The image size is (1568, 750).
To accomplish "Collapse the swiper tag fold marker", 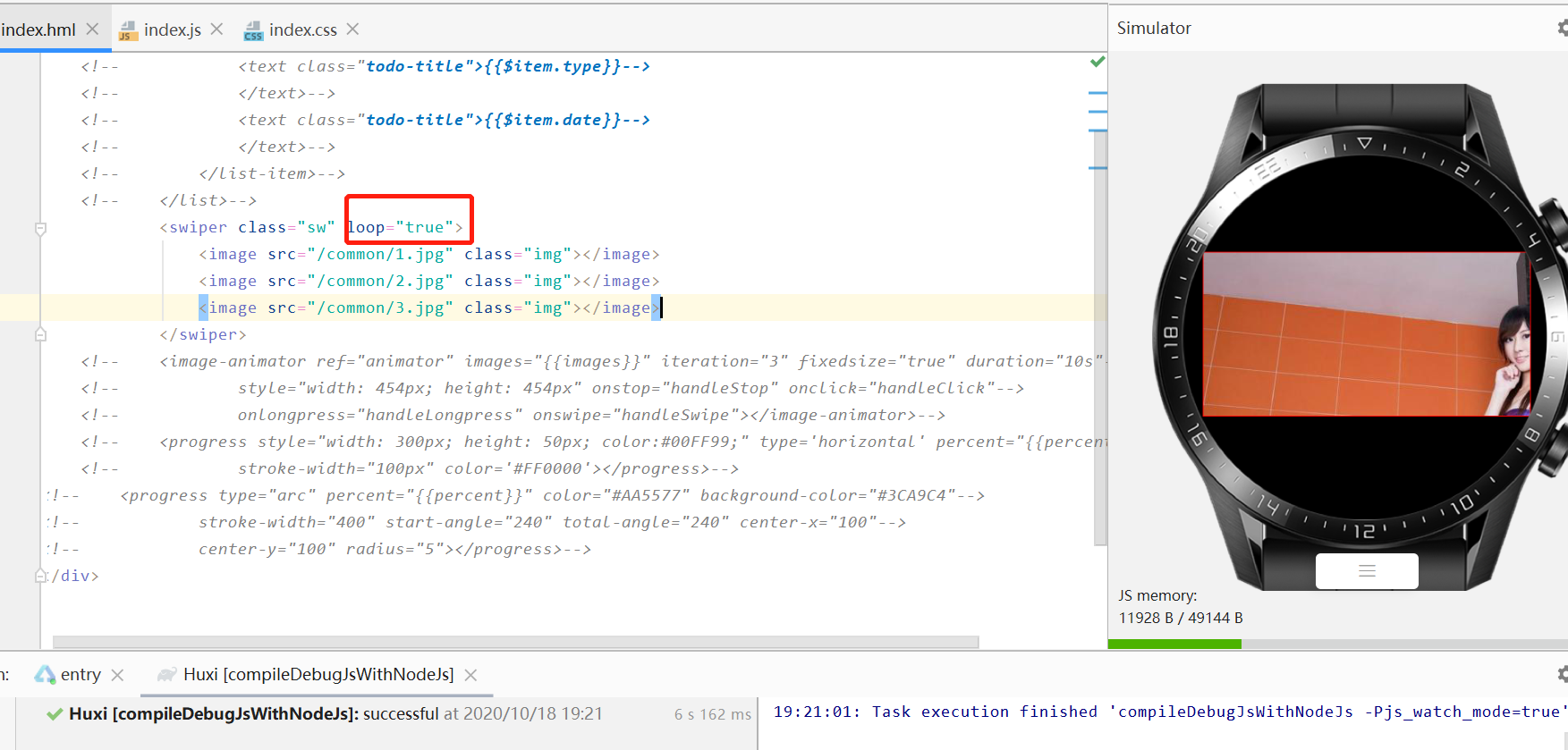I will [x=40, y=228].
